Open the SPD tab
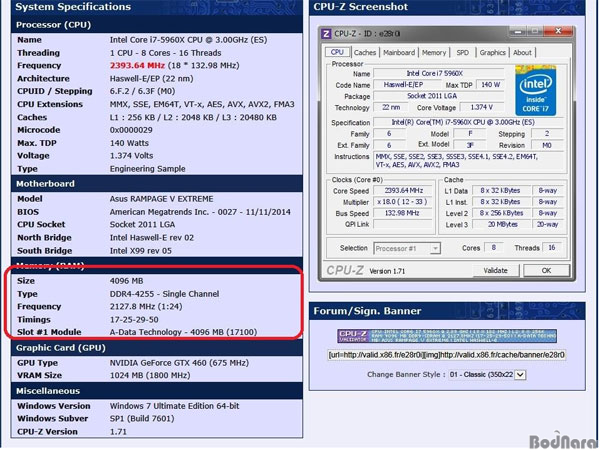600x452 pixels. pos(462,52)
